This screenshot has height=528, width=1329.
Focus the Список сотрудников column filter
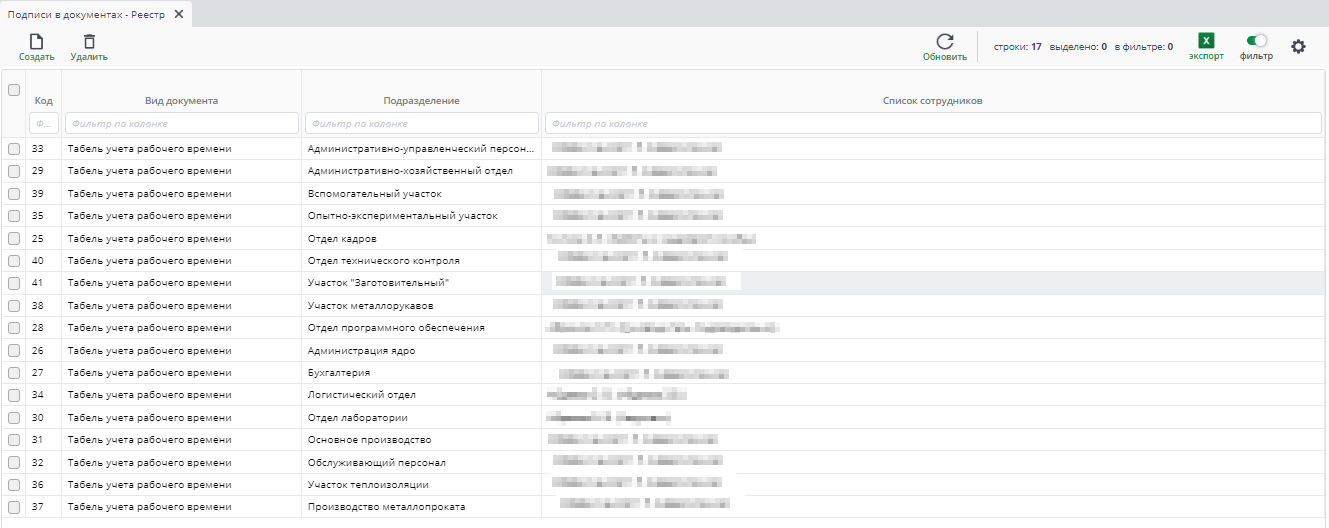[x=934, y=123]
